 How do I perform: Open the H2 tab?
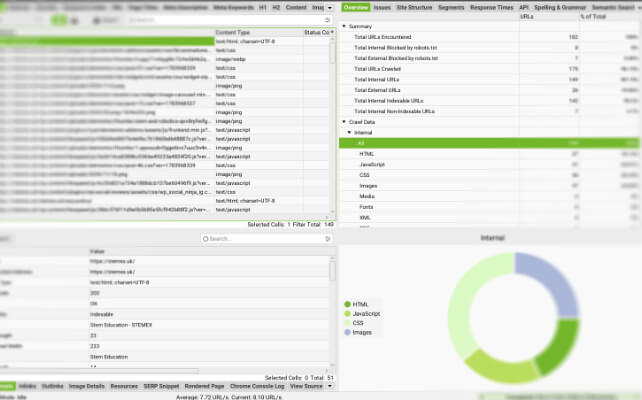click(276, 7)
